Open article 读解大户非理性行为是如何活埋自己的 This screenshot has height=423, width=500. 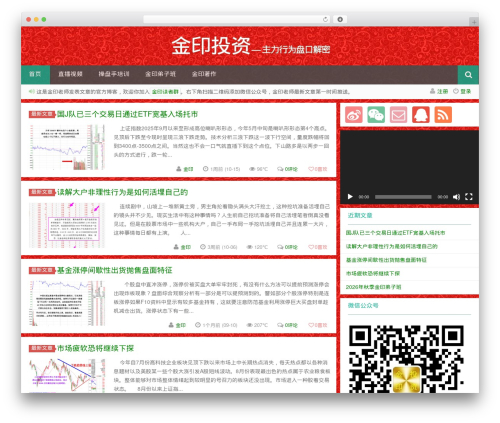click(122, 192)
